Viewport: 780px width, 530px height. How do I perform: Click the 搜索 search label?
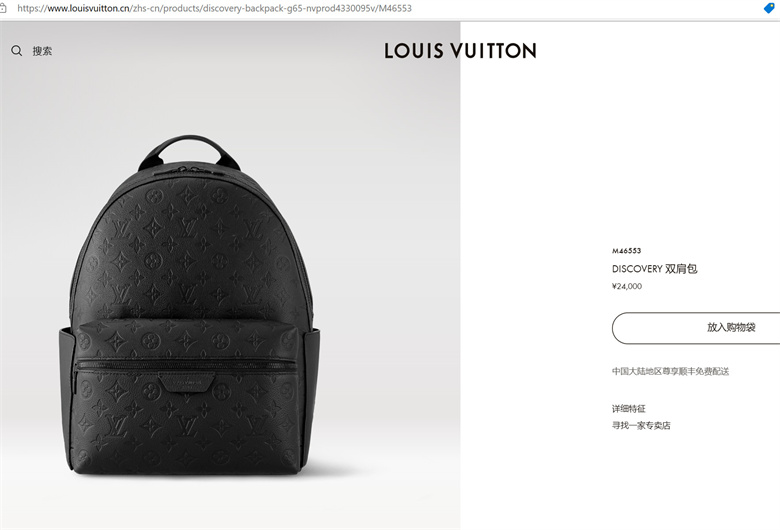point(42,51)
